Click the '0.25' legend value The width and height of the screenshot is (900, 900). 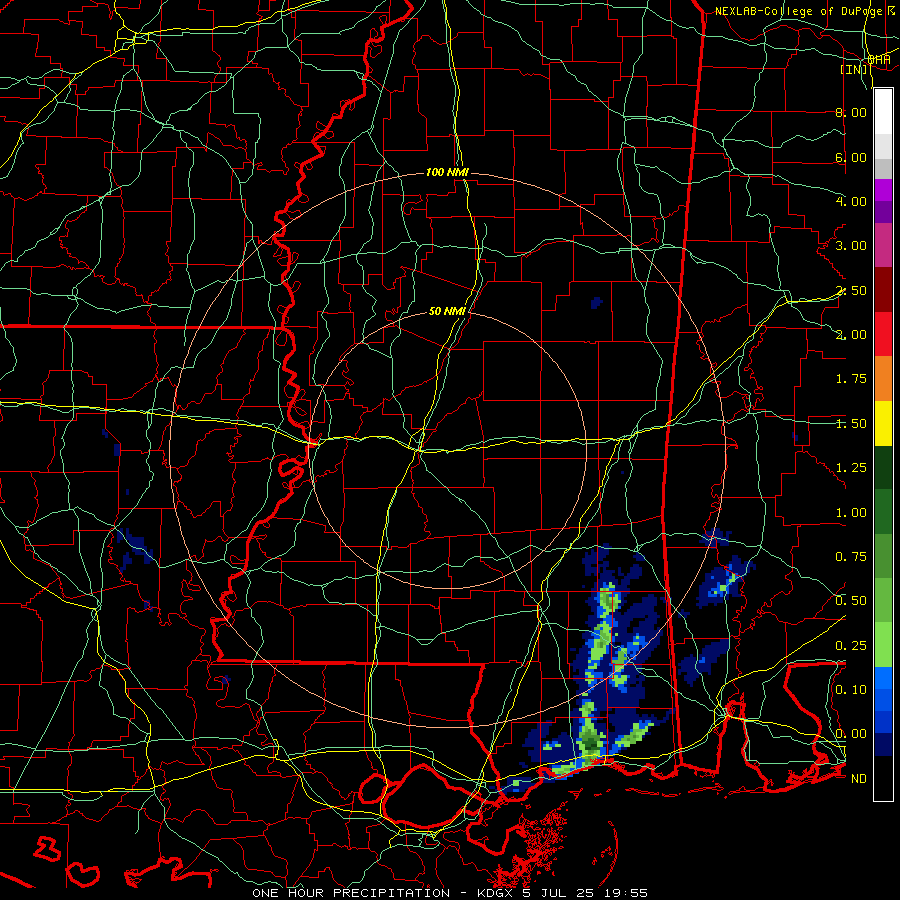851,646
